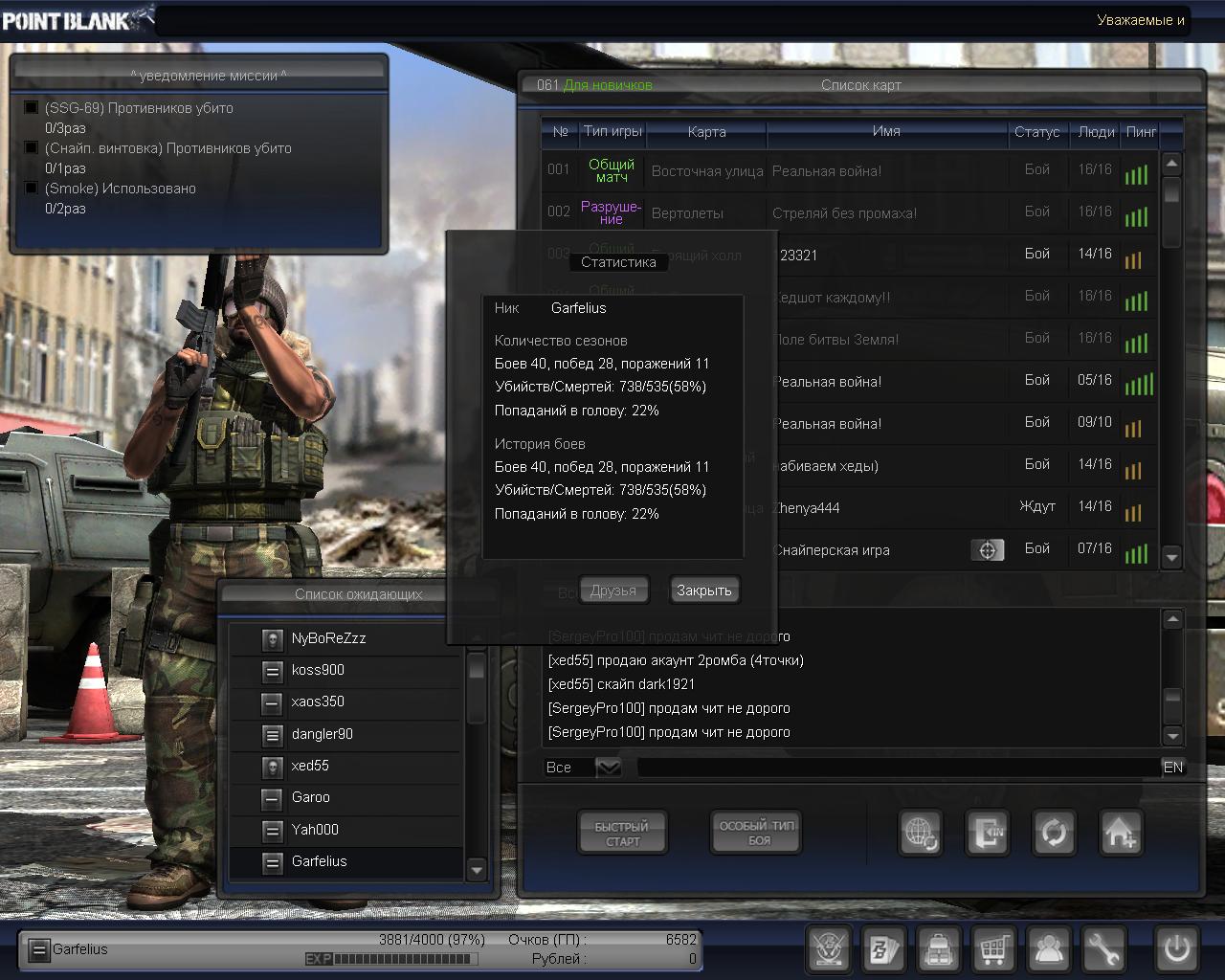Open settings with the wrench icon
Screen dimensions: 1225x980
[x=1104, y=948]
